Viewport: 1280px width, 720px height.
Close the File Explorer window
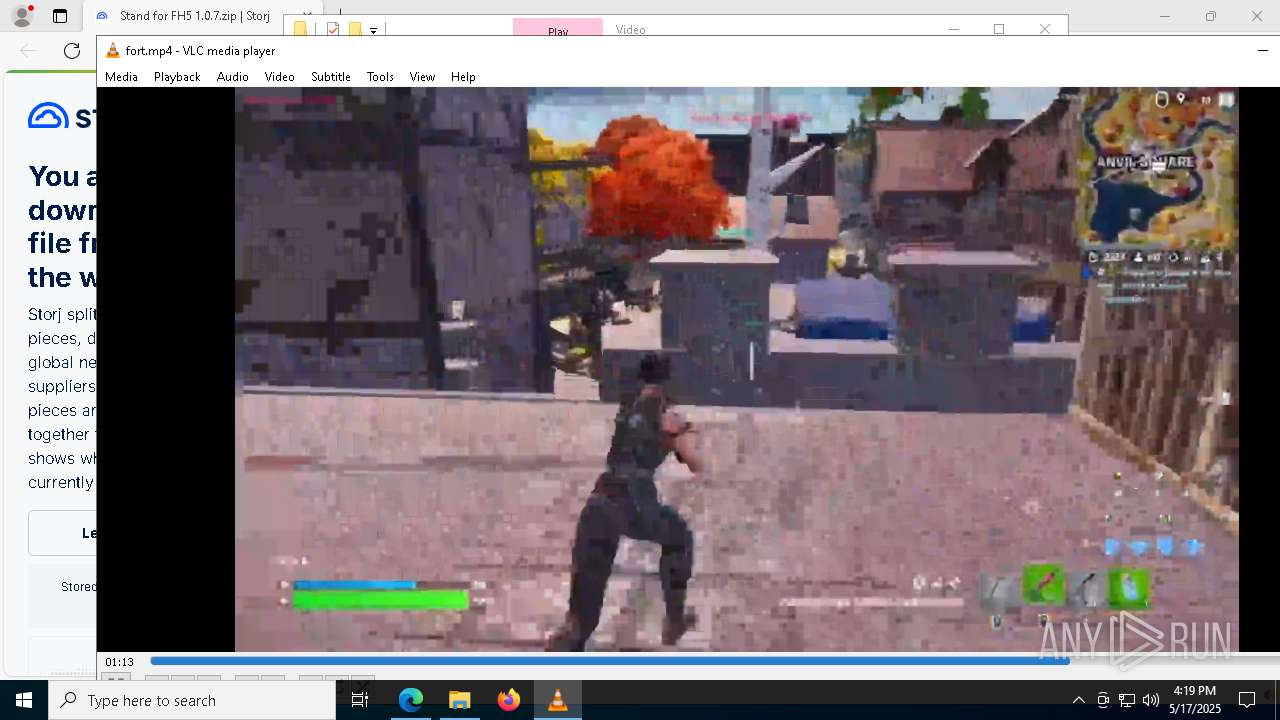(x=1045, y=29)
